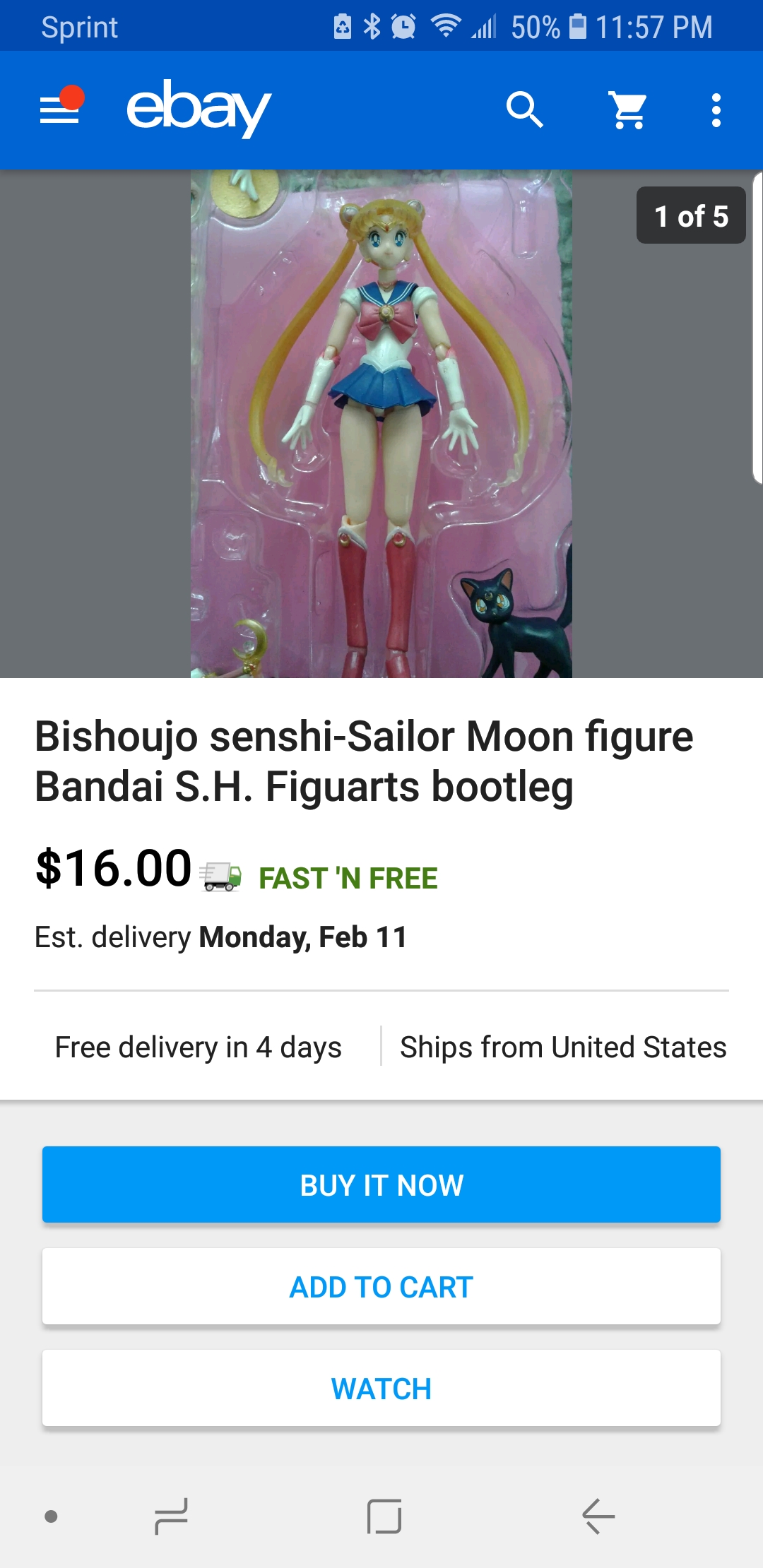
Task: Tap the Android back arrow icon
Action: point(598,1516)
